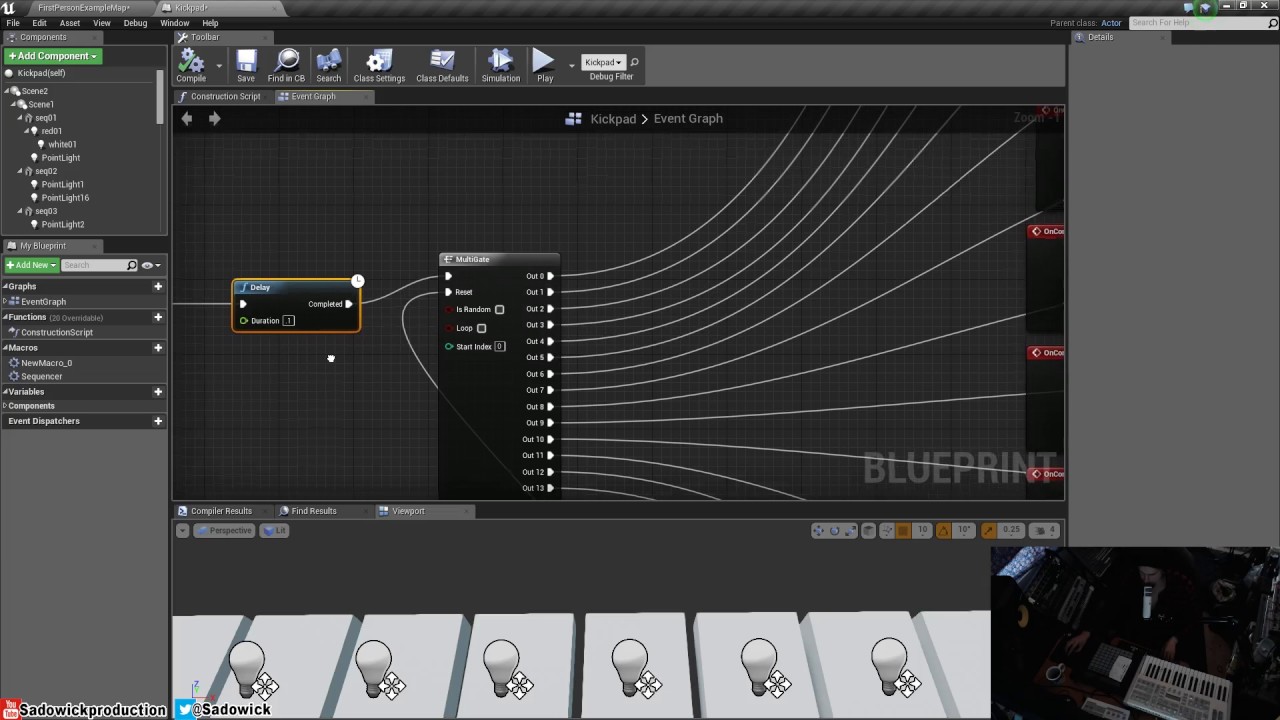Add a function with the Functions plus

click(x=157, y=317)
